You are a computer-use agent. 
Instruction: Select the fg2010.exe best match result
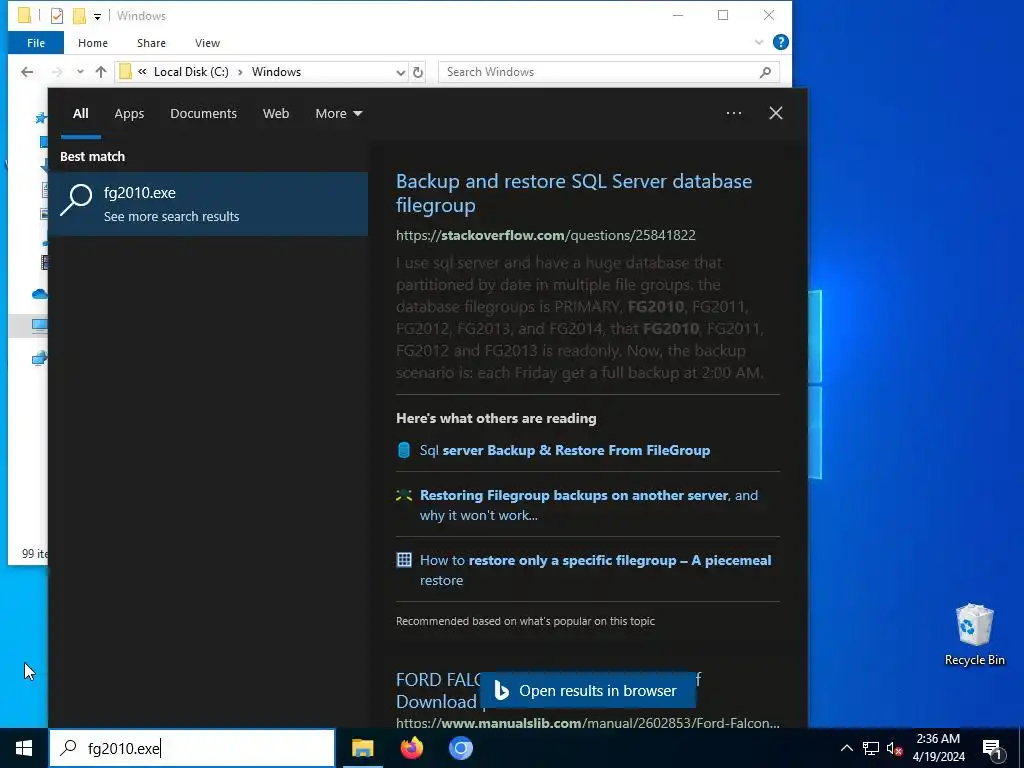(208, 204)
